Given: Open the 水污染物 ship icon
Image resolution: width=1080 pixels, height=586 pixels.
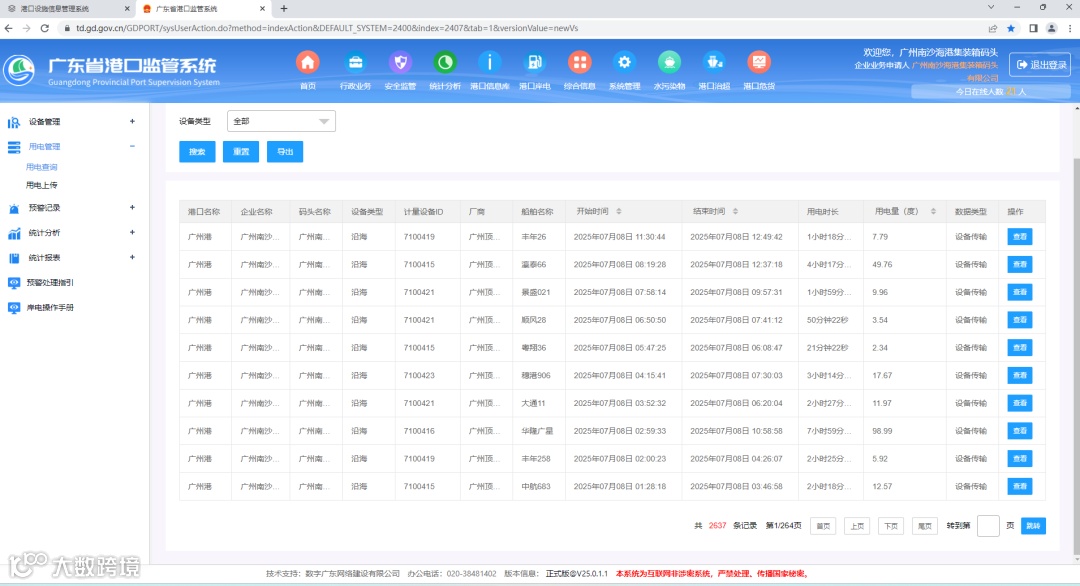Looking at the screenshot, I should (x=669, y=63).
